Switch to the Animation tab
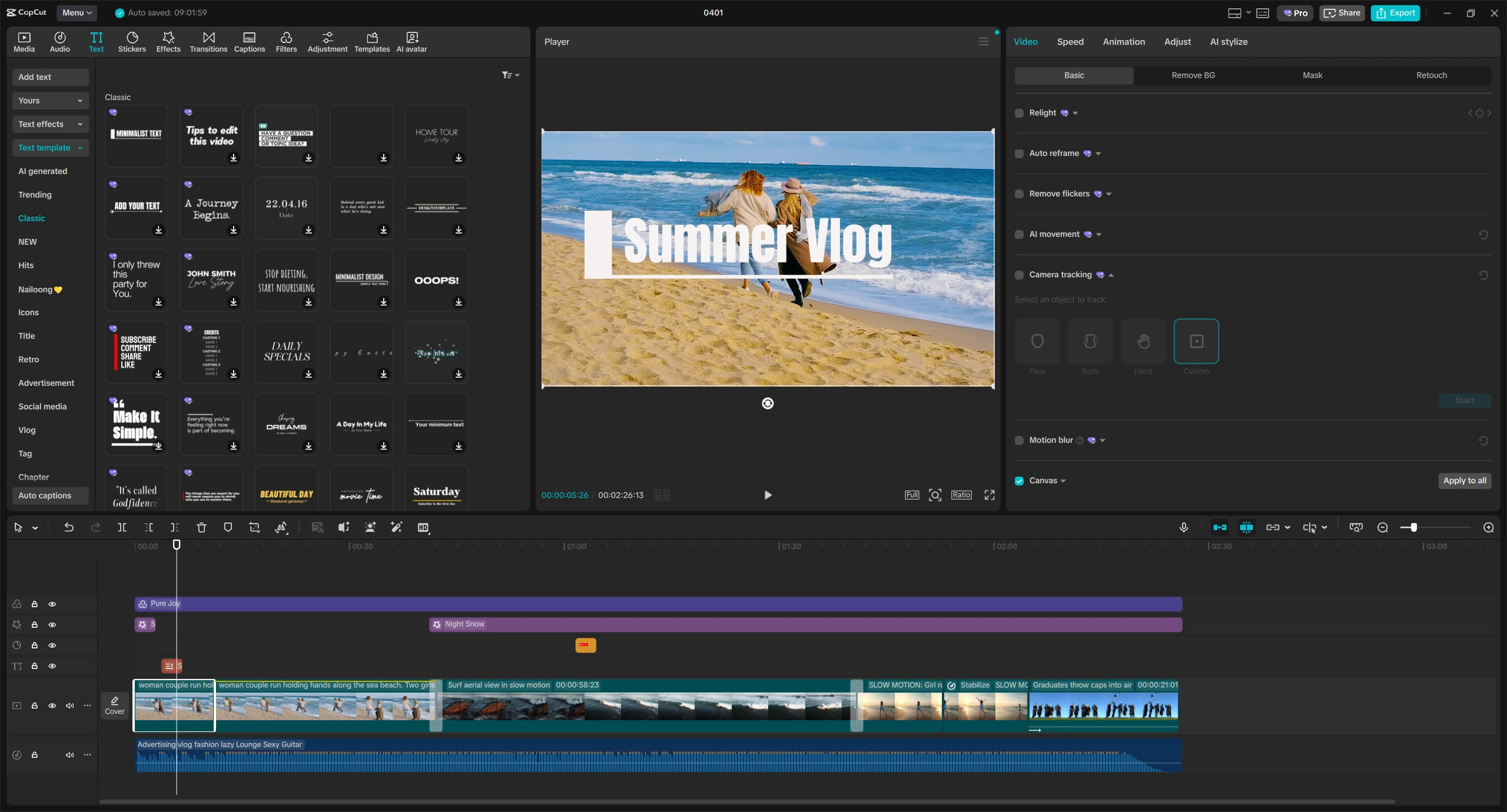This screenshot has height=812, width=1507. pyautogui.click(x=1124, y=42)
